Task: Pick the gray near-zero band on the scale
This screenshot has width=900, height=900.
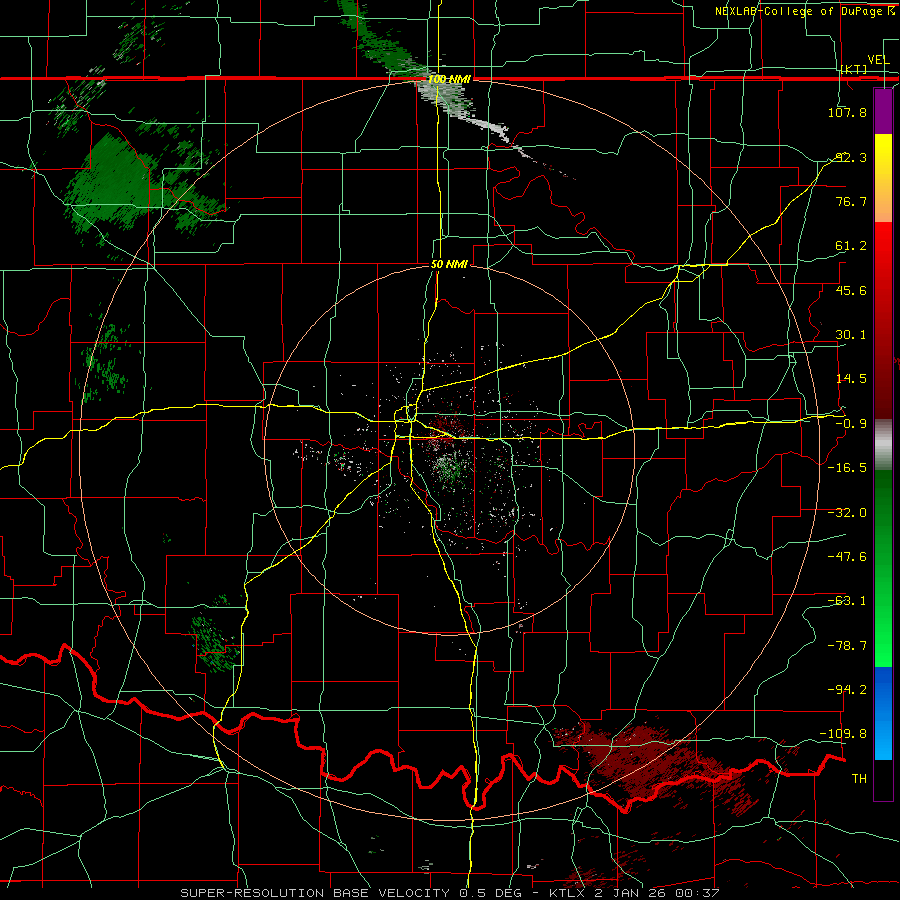Action: tap(883, 445)
